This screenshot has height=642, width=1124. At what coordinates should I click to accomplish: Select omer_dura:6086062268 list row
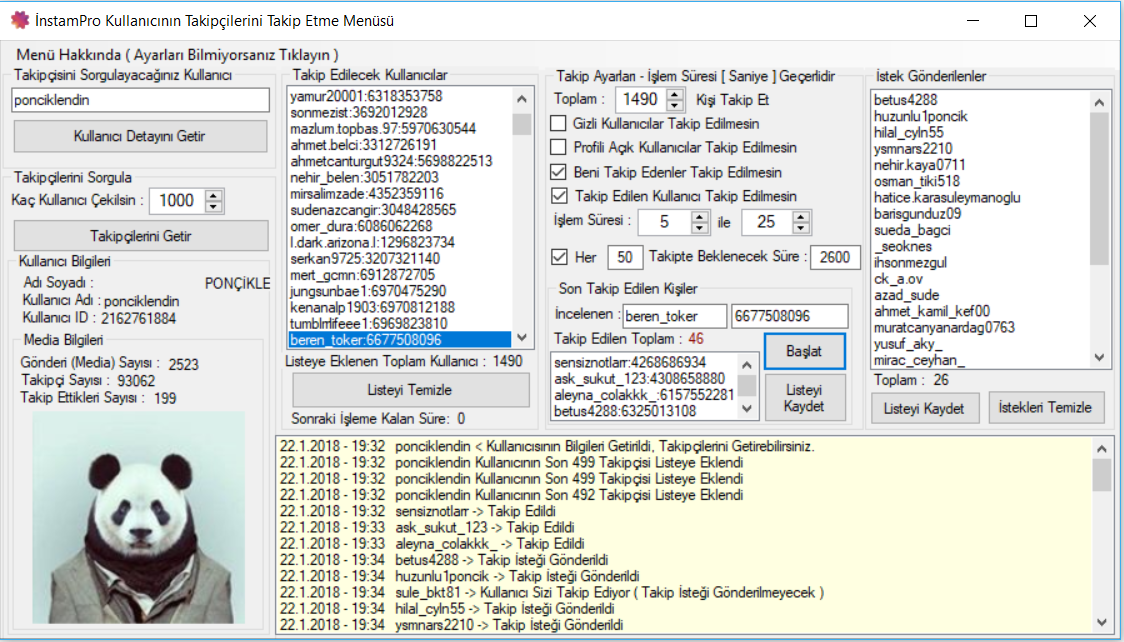[x=400, y=226]
